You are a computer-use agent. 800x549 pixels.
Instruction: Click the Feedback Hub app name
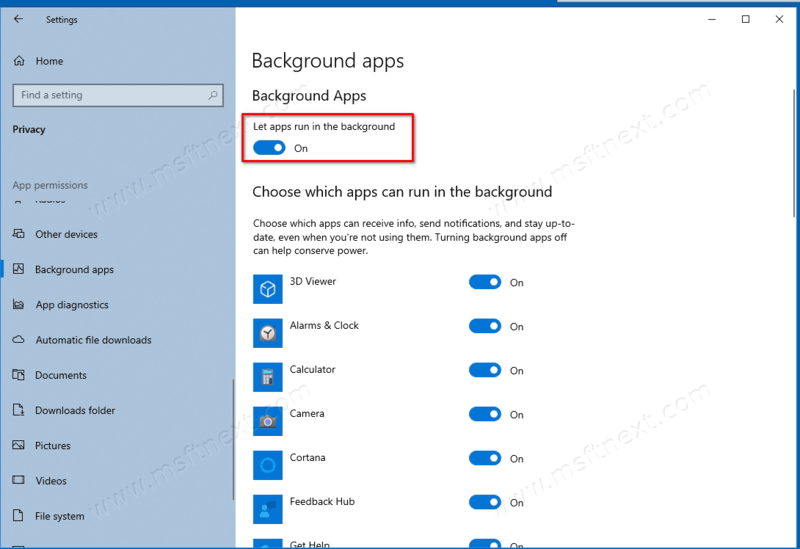pos(322,501)
